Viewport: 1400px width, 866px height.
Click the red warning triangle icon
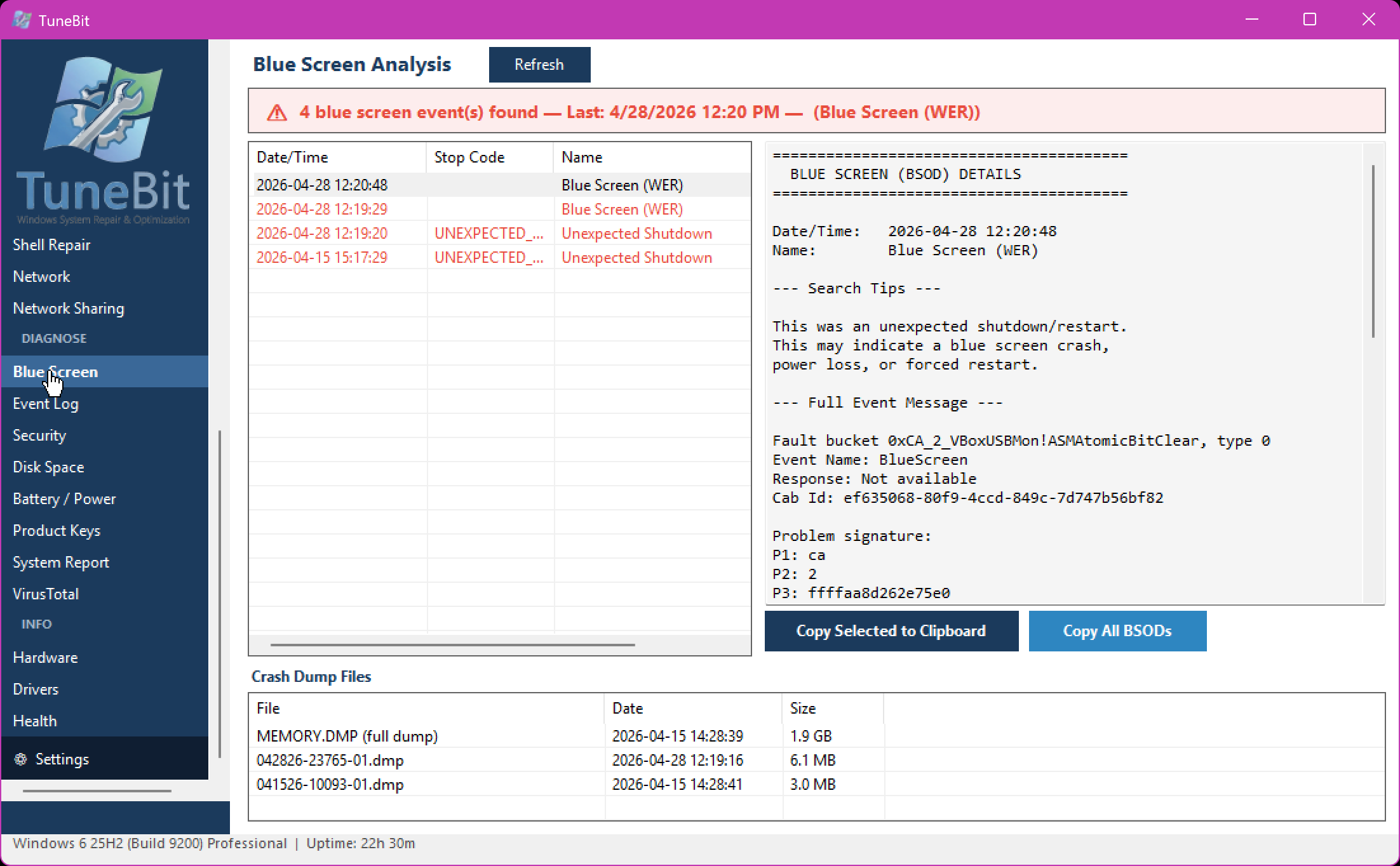tap(277, 112)
